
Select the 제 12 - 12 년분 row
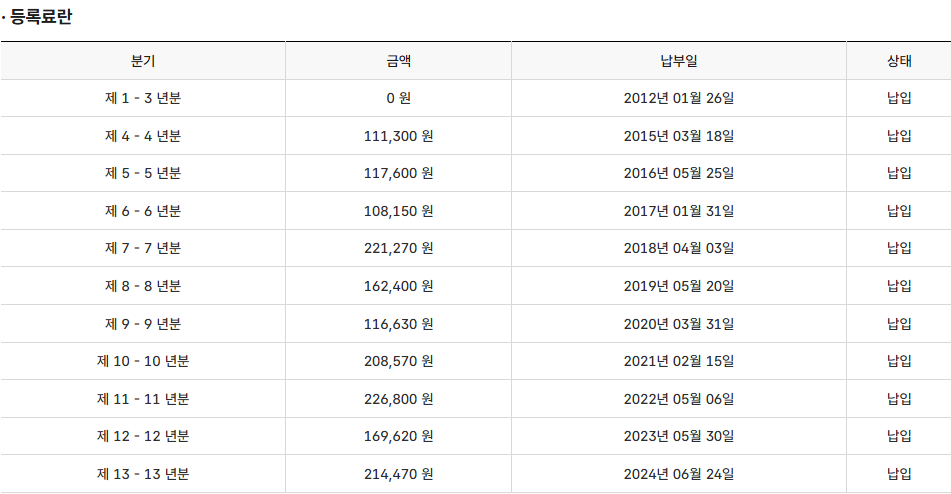point(143,436)
